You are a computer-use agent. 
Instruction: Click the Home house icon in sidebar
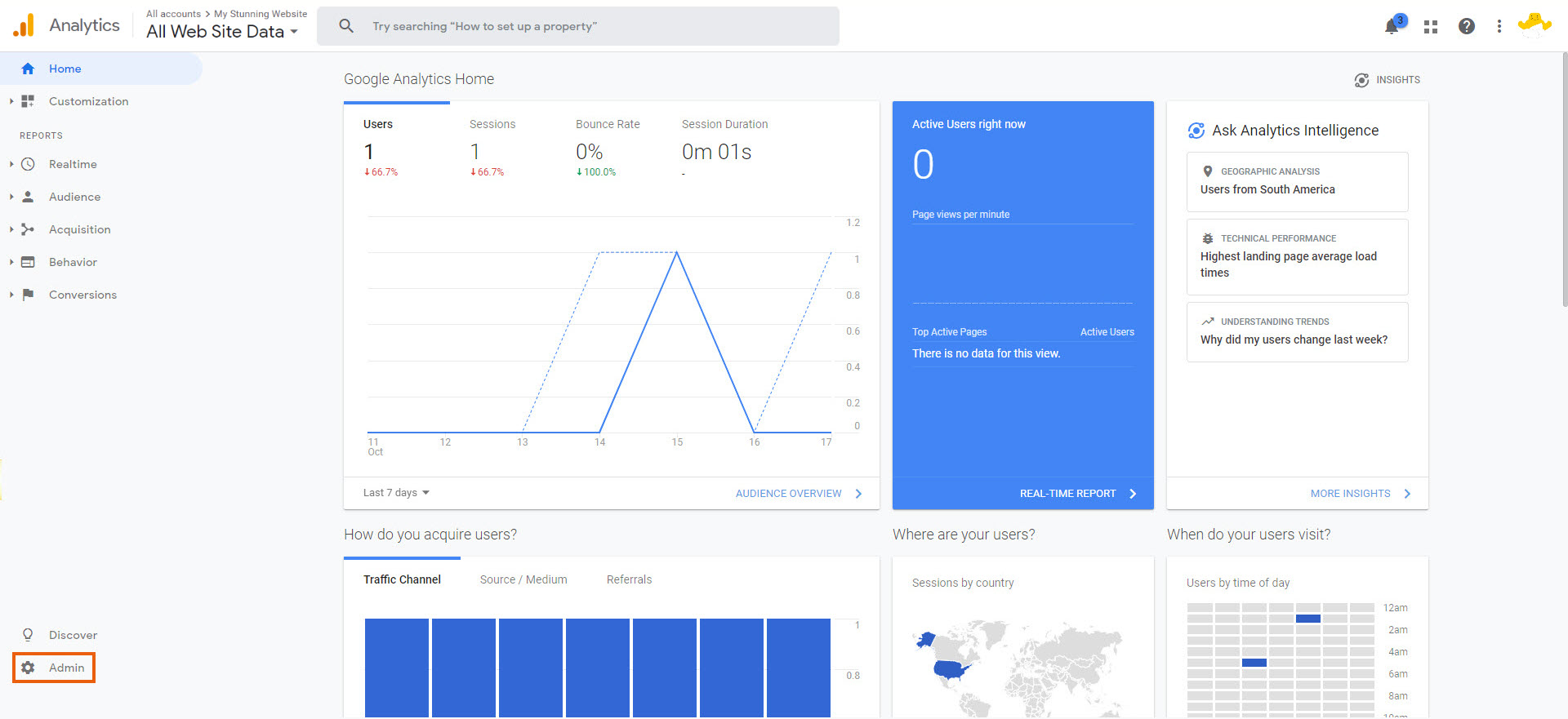28,69
